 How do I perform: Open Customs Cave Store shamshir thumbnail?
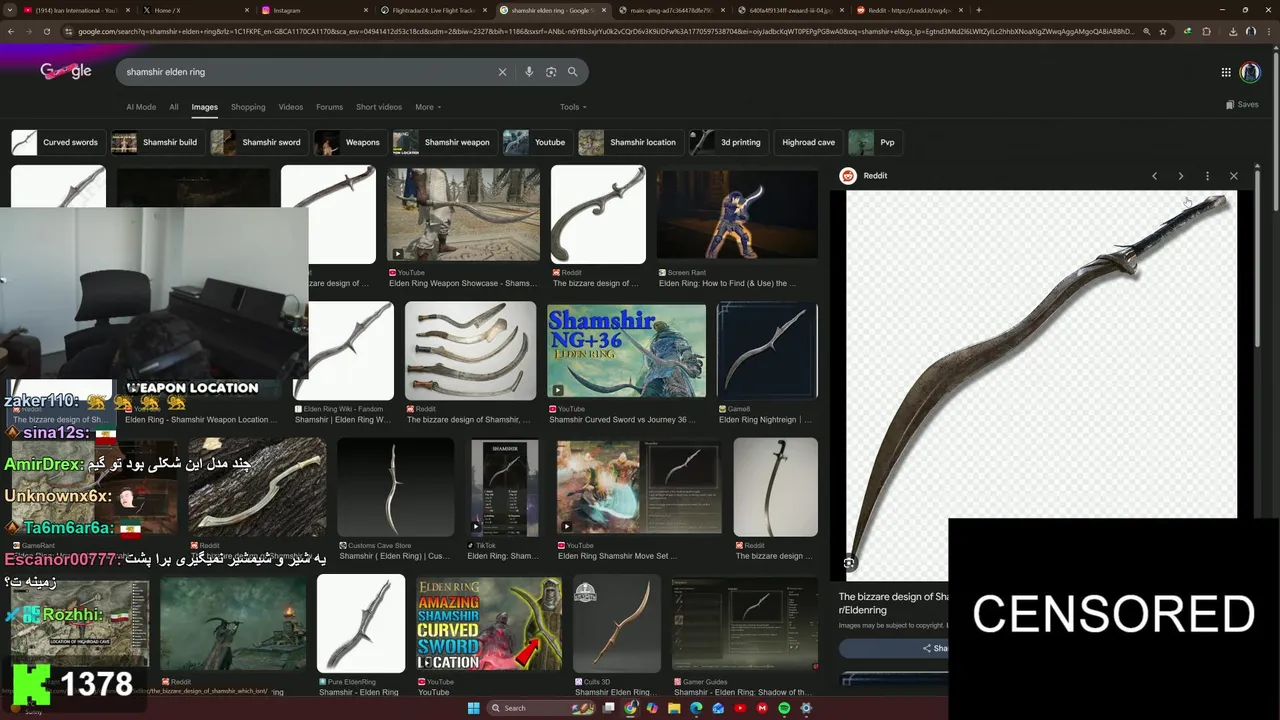395,488
